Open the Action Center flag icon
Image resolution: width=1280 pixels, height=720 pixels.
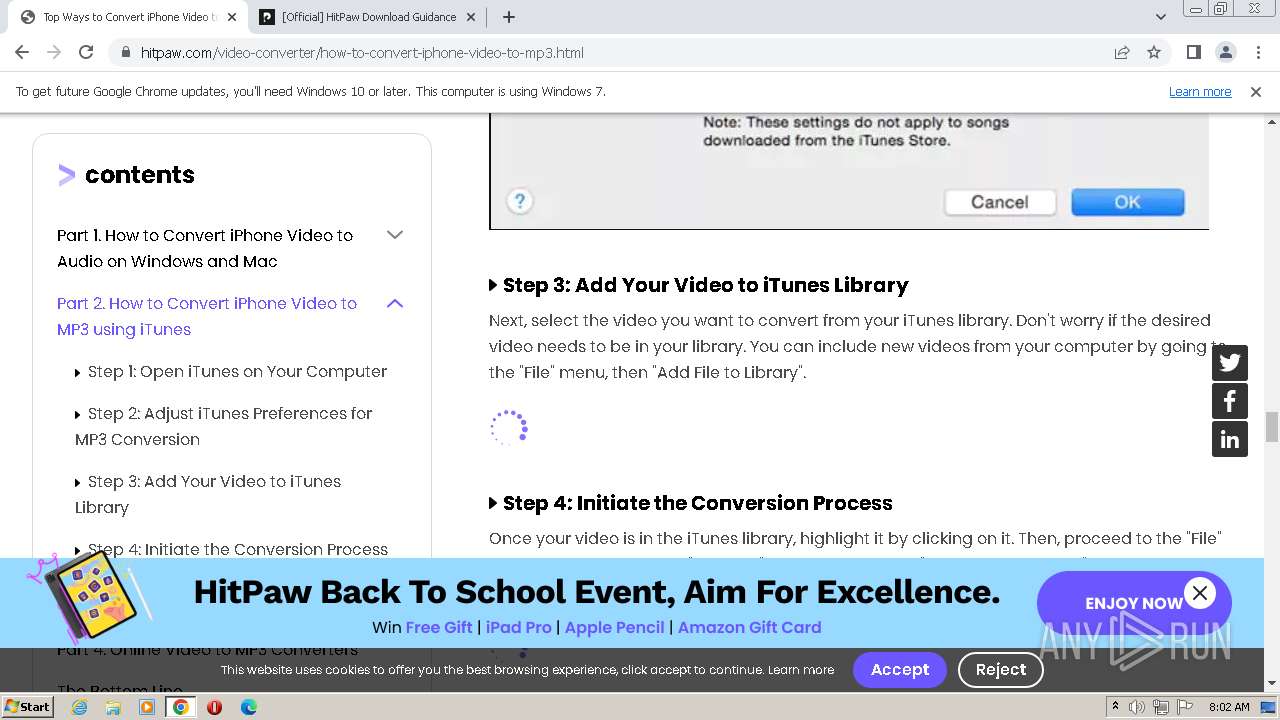(1185, 707)
